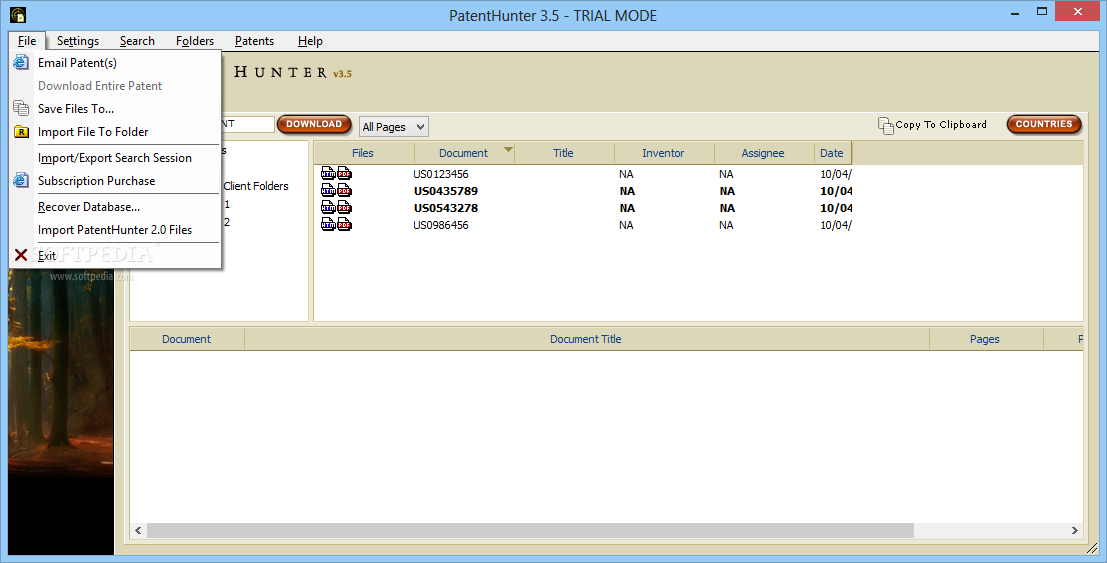Click the Import File To Folder icon

click(x=21, y=131)
